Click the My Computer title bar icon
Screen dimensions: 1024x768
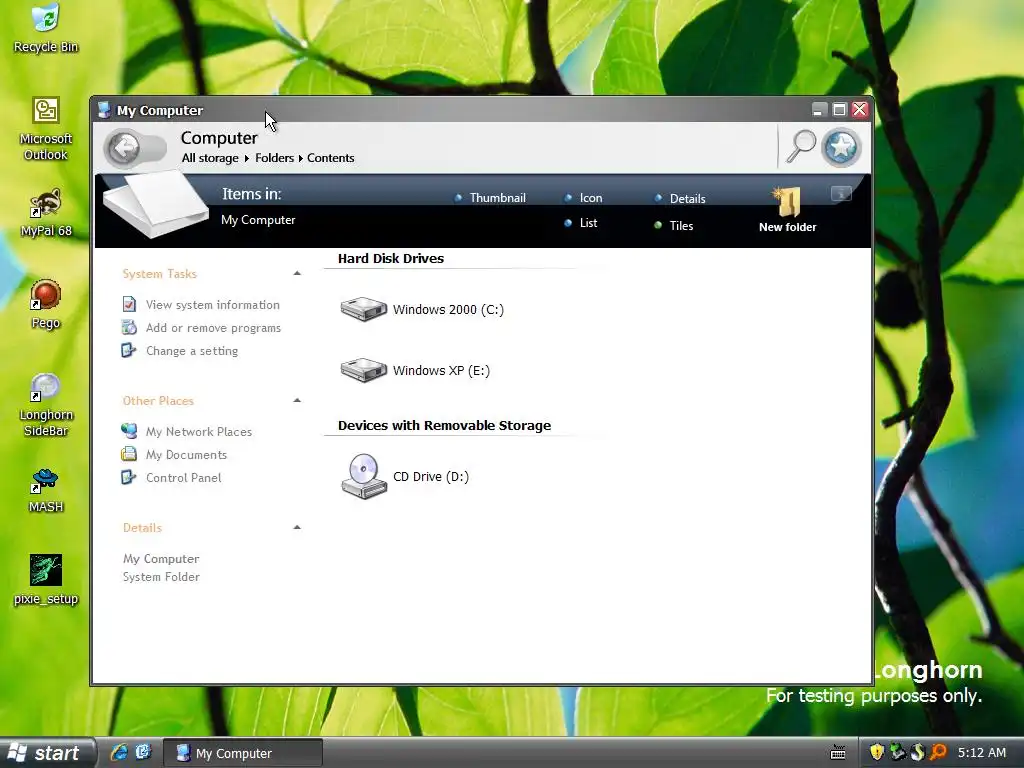[x=104, y=110]
